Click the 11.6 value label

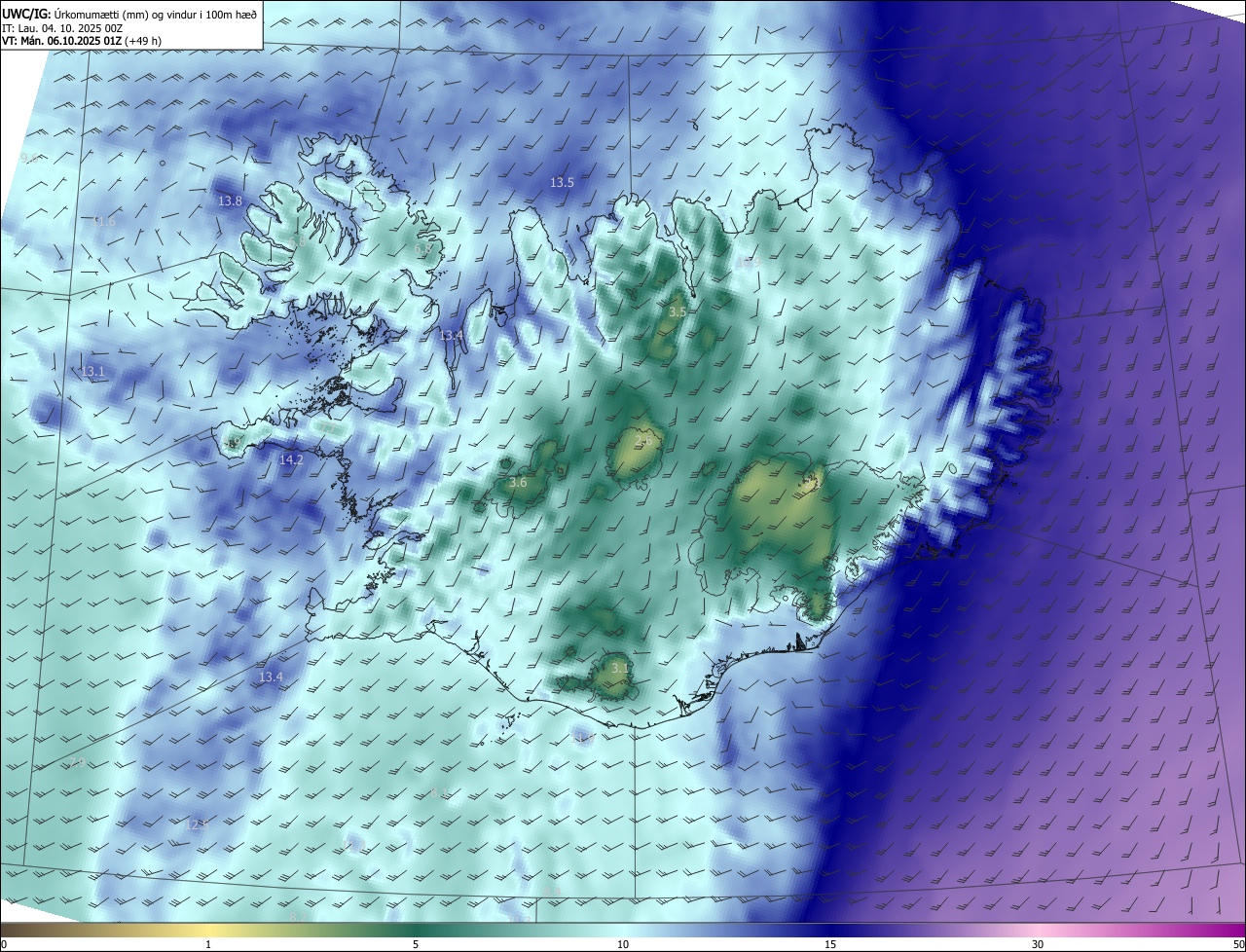(x=103, y=222)
